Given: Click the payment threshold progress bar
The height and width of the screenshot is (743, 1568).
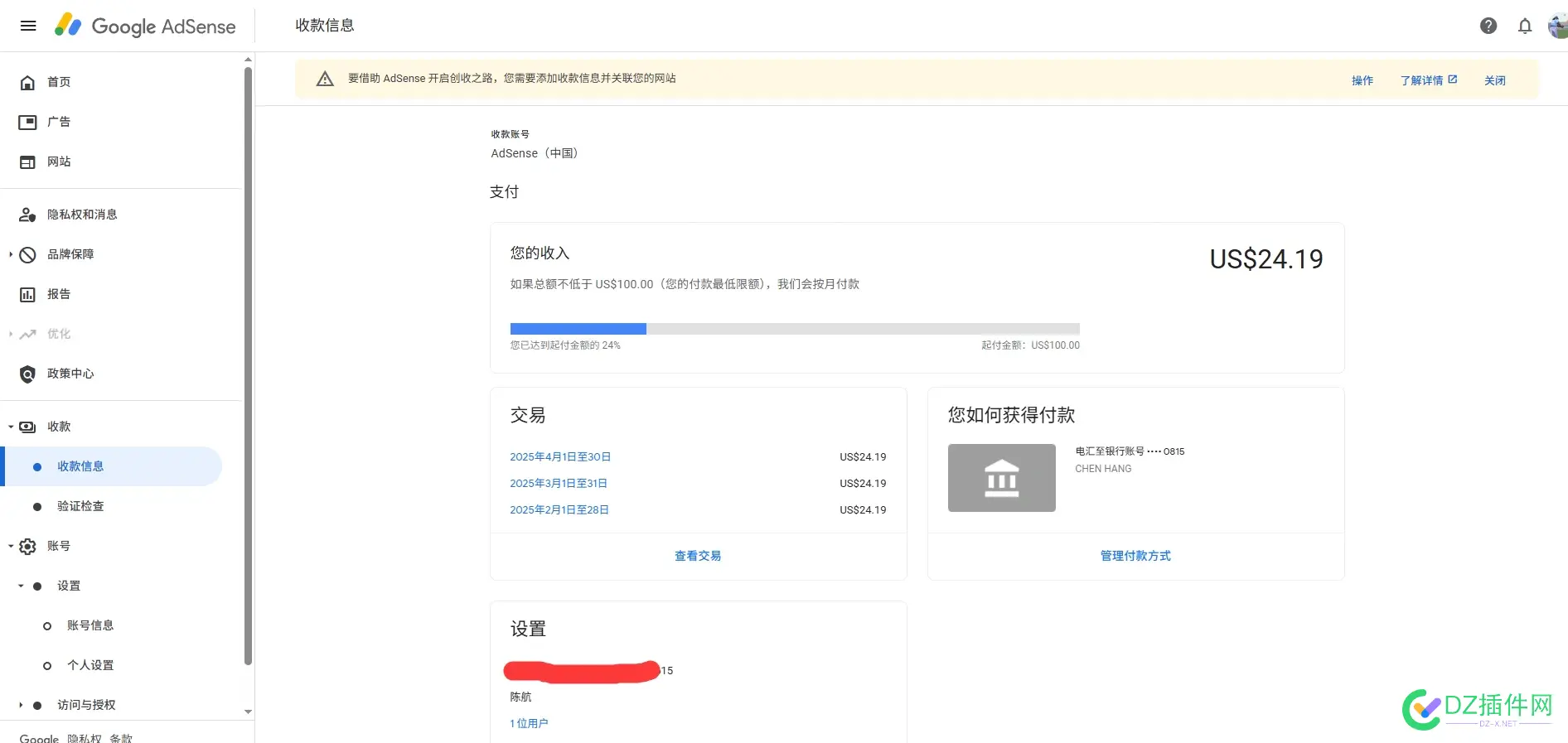Looking at the screenshot, I should pos(795,329).
